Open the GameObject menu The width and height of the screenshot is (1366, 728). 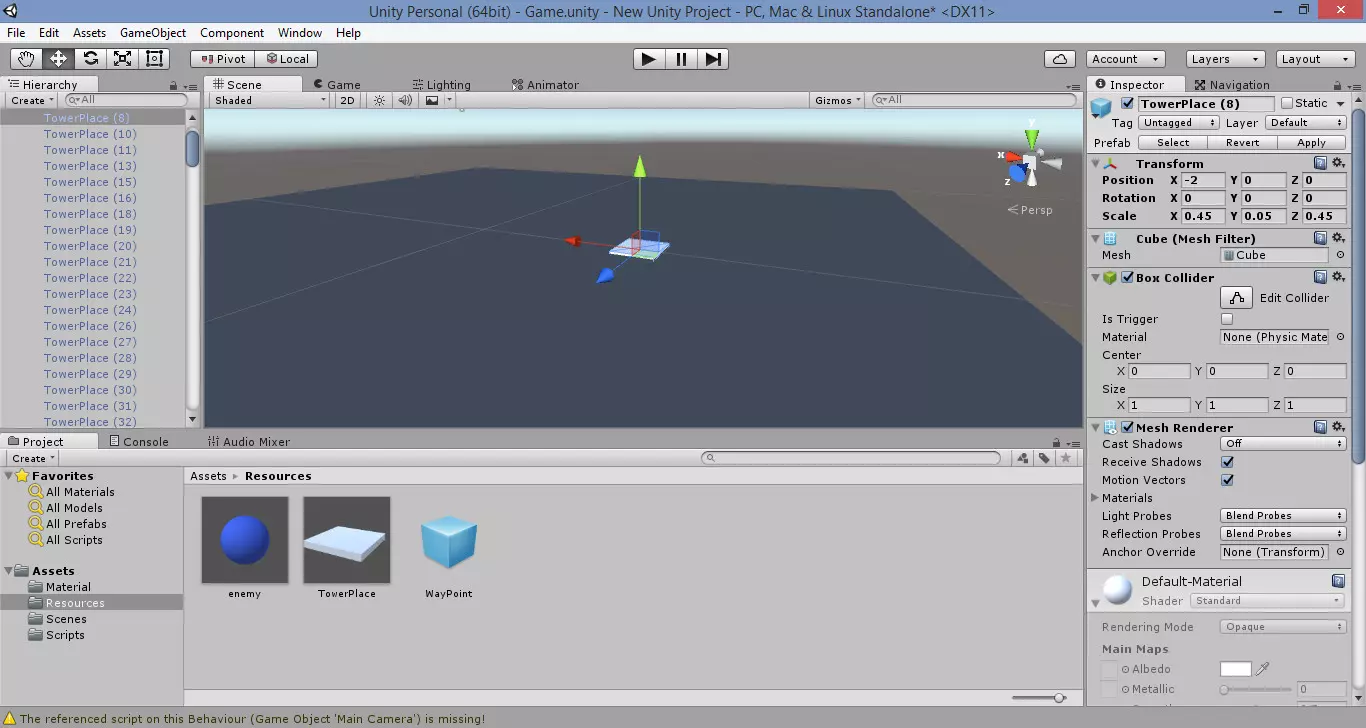point(153,33)
